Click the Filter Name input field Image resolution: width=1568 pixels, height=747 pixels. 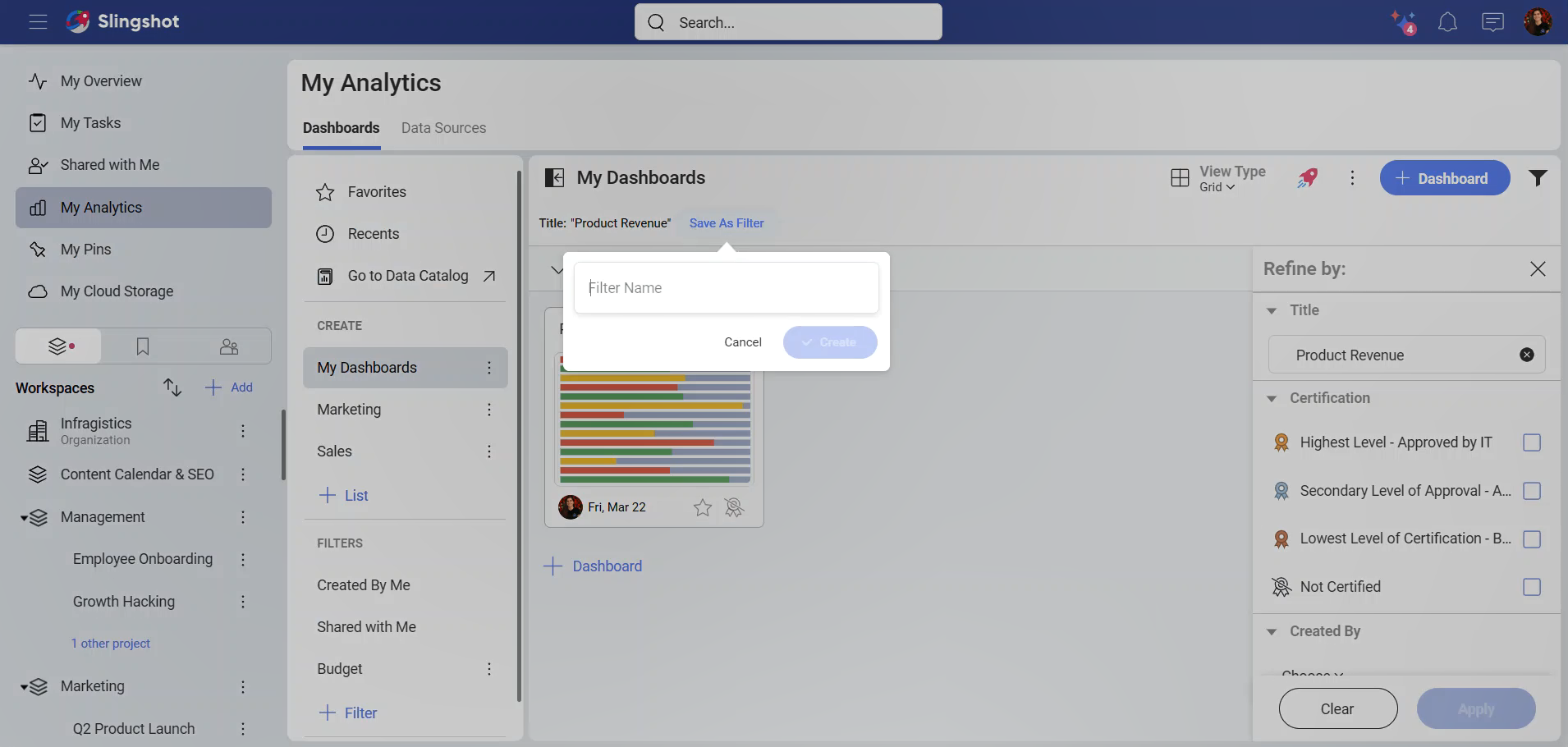[727, 288]
